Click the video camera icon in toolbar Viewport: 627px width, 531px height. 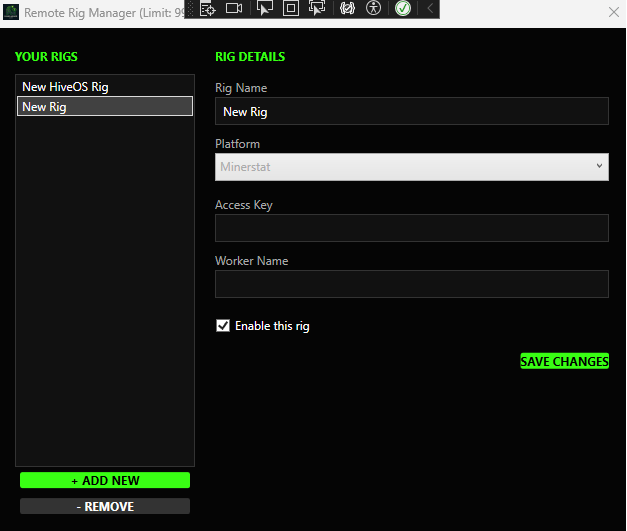tap(234, 8)
